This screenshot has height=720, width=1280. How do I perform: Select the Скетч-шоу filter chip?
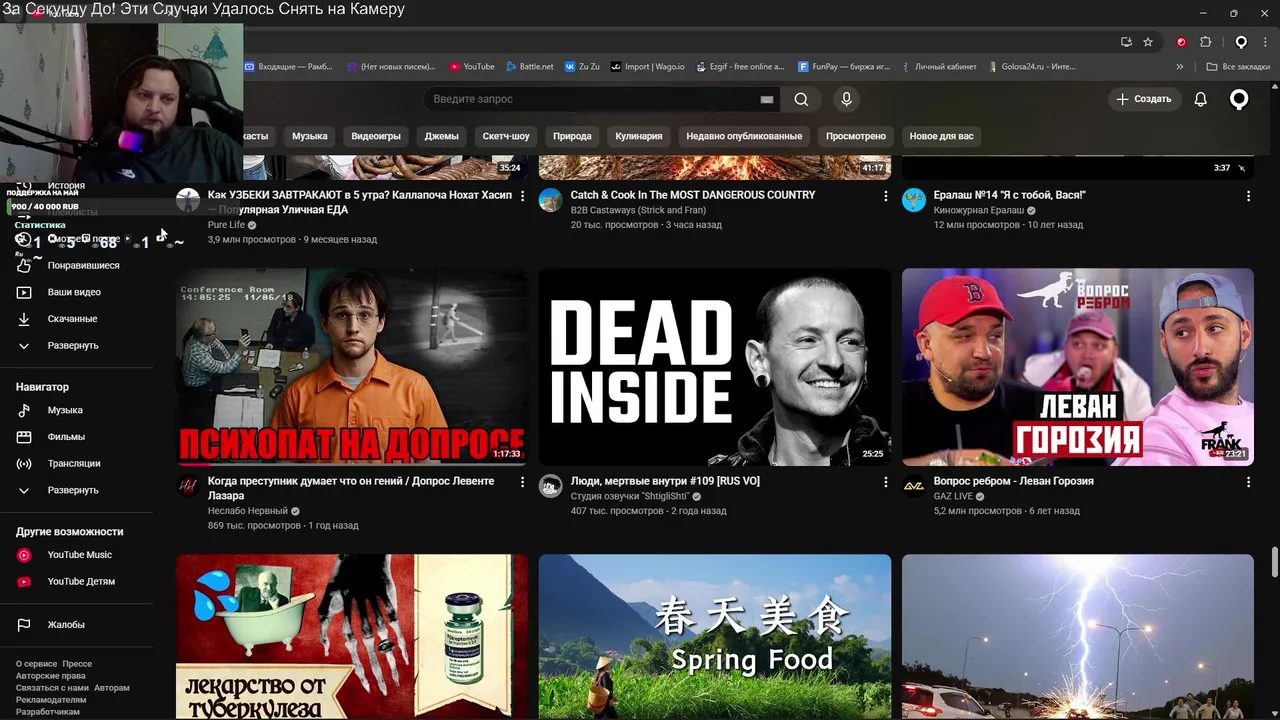[x=506, y=136]
